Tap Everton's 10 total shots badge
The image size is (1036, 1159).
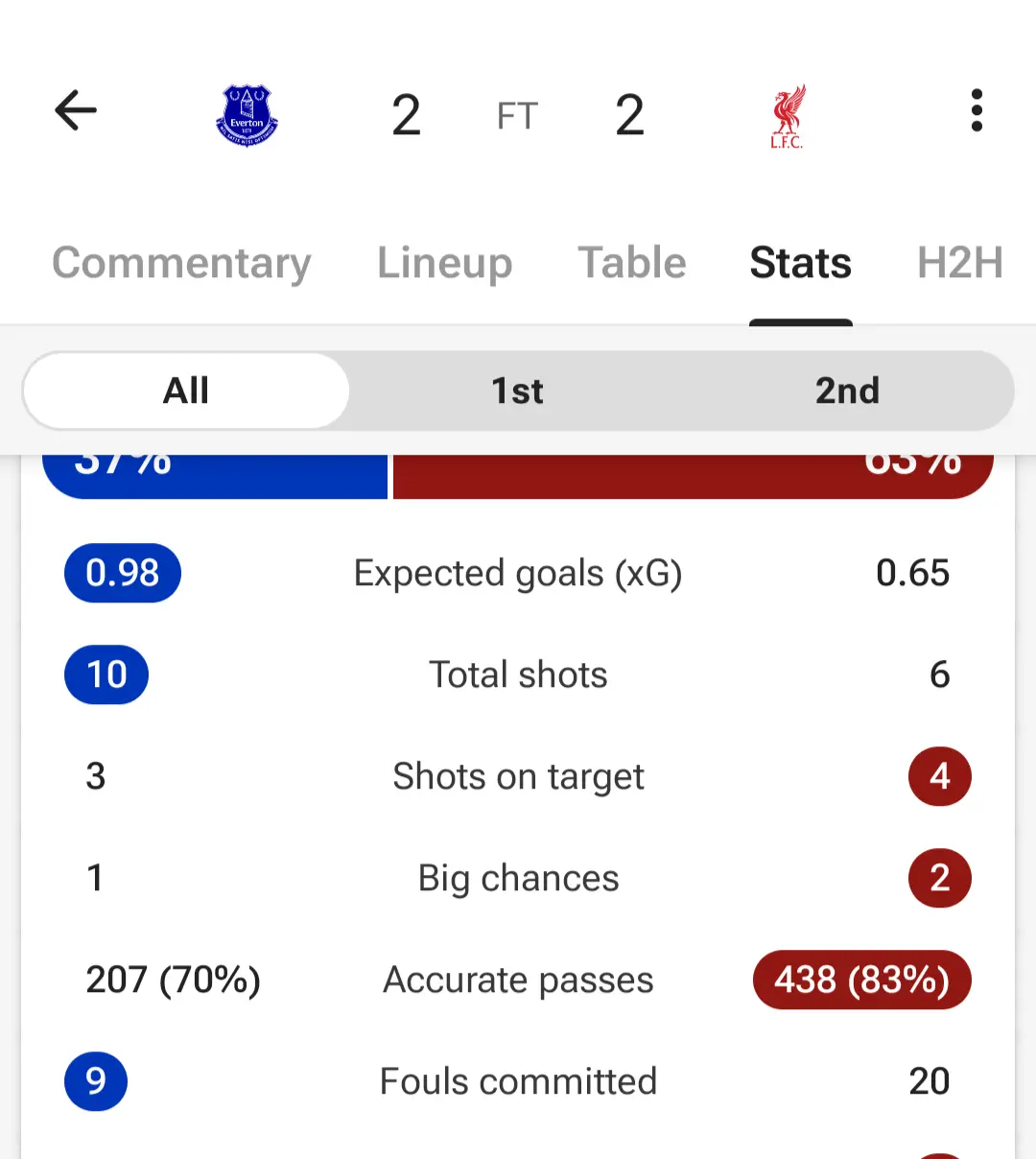[x=106, y=674]
